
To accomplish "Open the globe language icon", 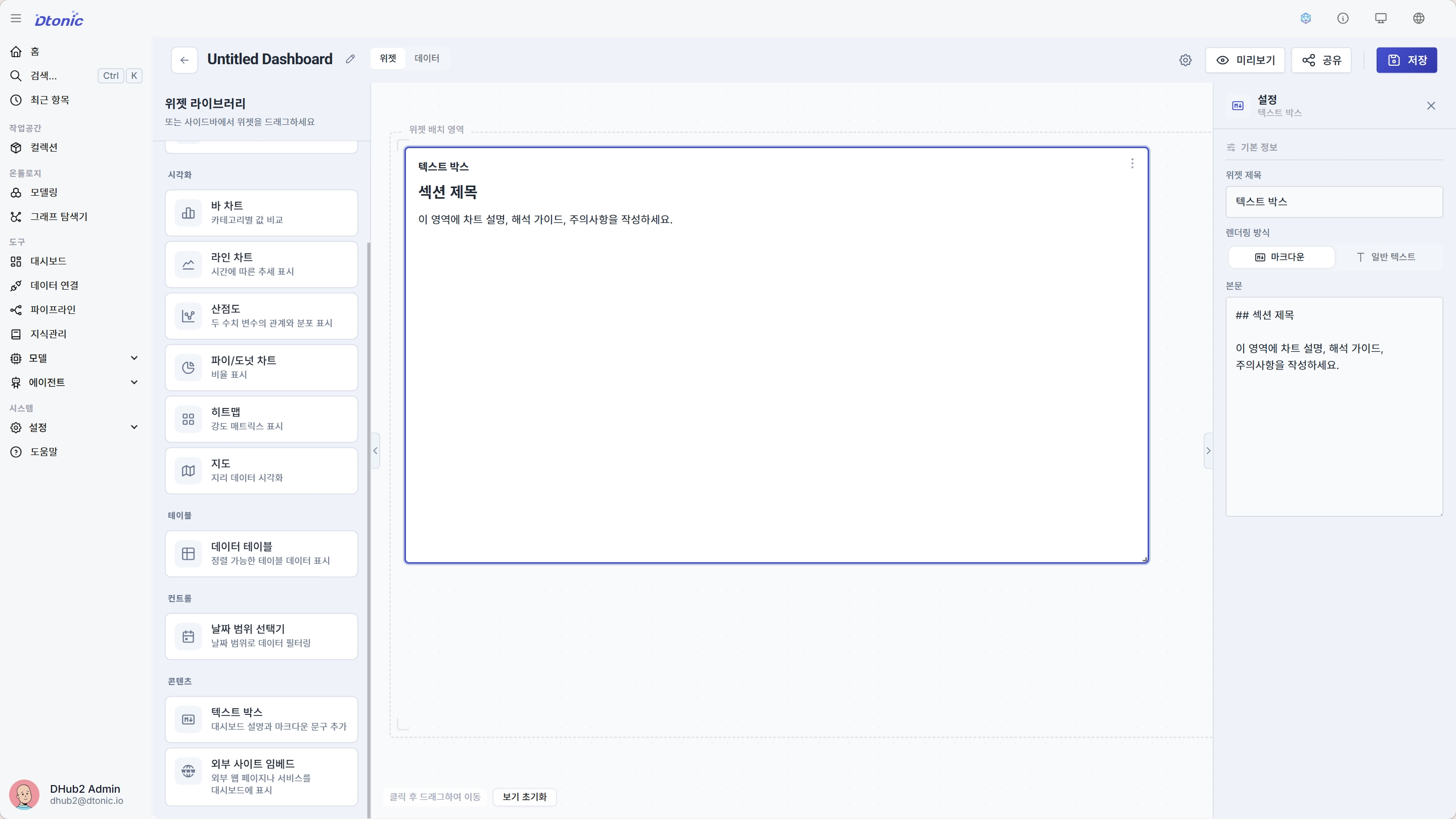I will (x=1419, y=19).
